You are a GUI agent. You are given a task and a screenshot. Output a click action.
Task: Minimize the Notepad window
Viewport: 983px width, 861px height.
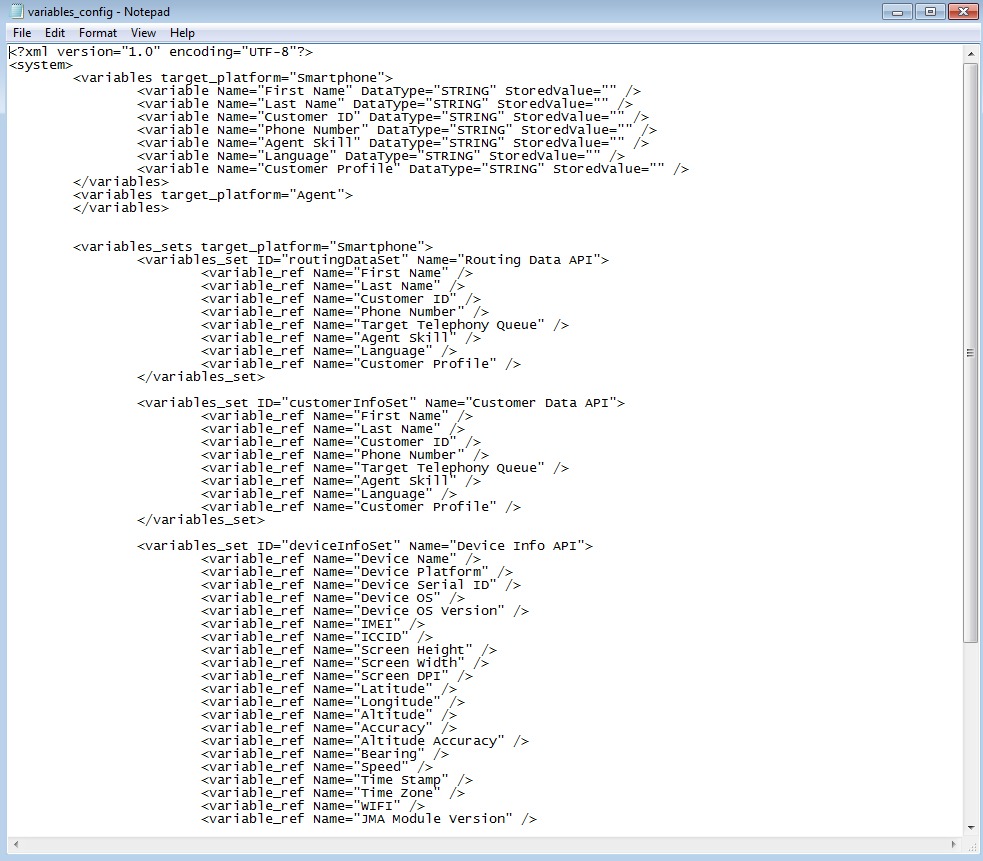click(x=897, y=11)
